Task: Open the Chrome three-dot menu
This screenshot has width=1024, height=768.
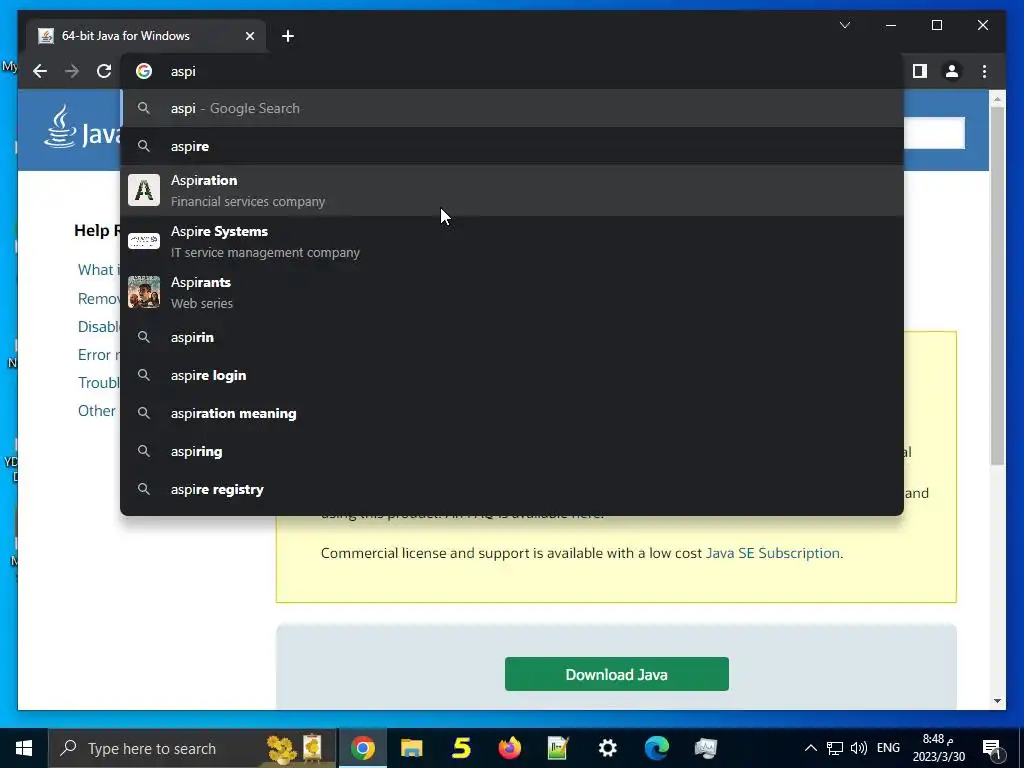Action: 984,71
